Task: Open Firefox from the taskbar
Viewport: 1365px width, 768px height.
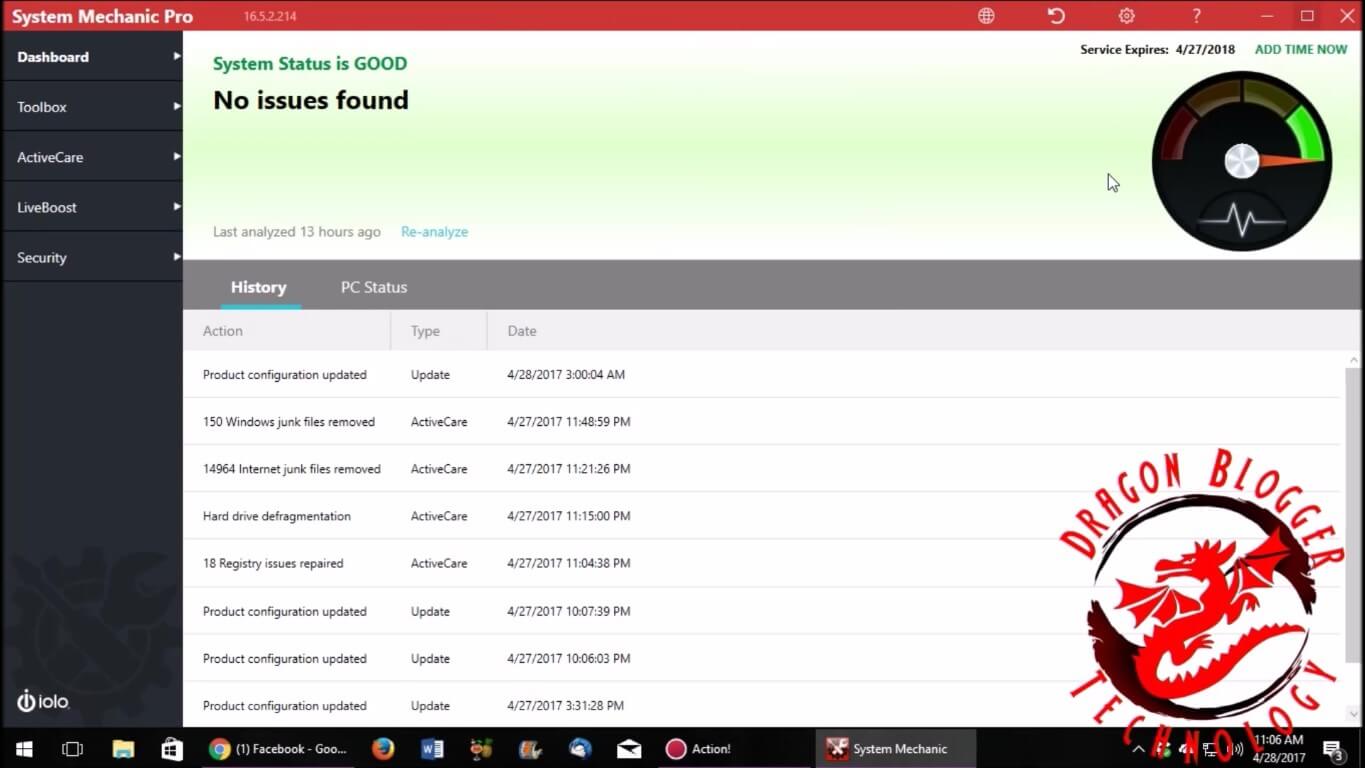Action: point(382,749)
